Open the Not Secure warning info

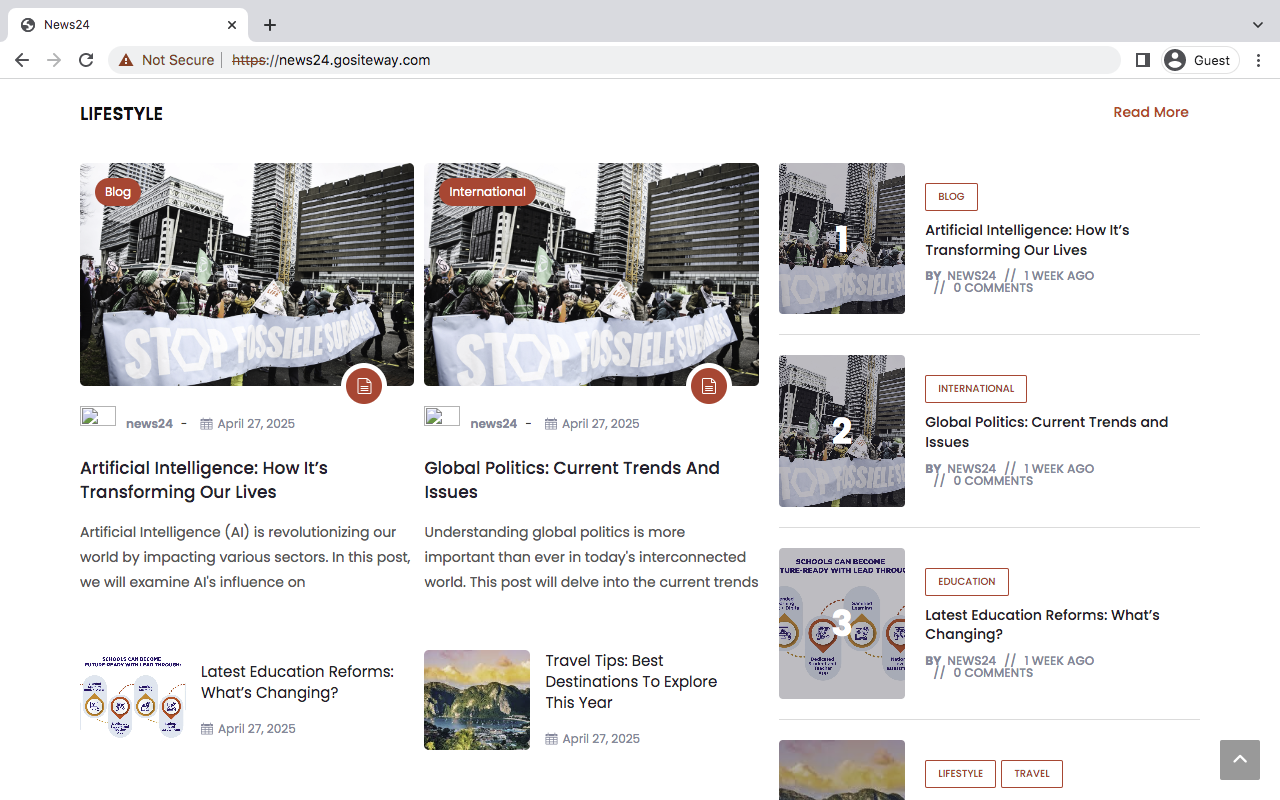[x=166, y=60]
